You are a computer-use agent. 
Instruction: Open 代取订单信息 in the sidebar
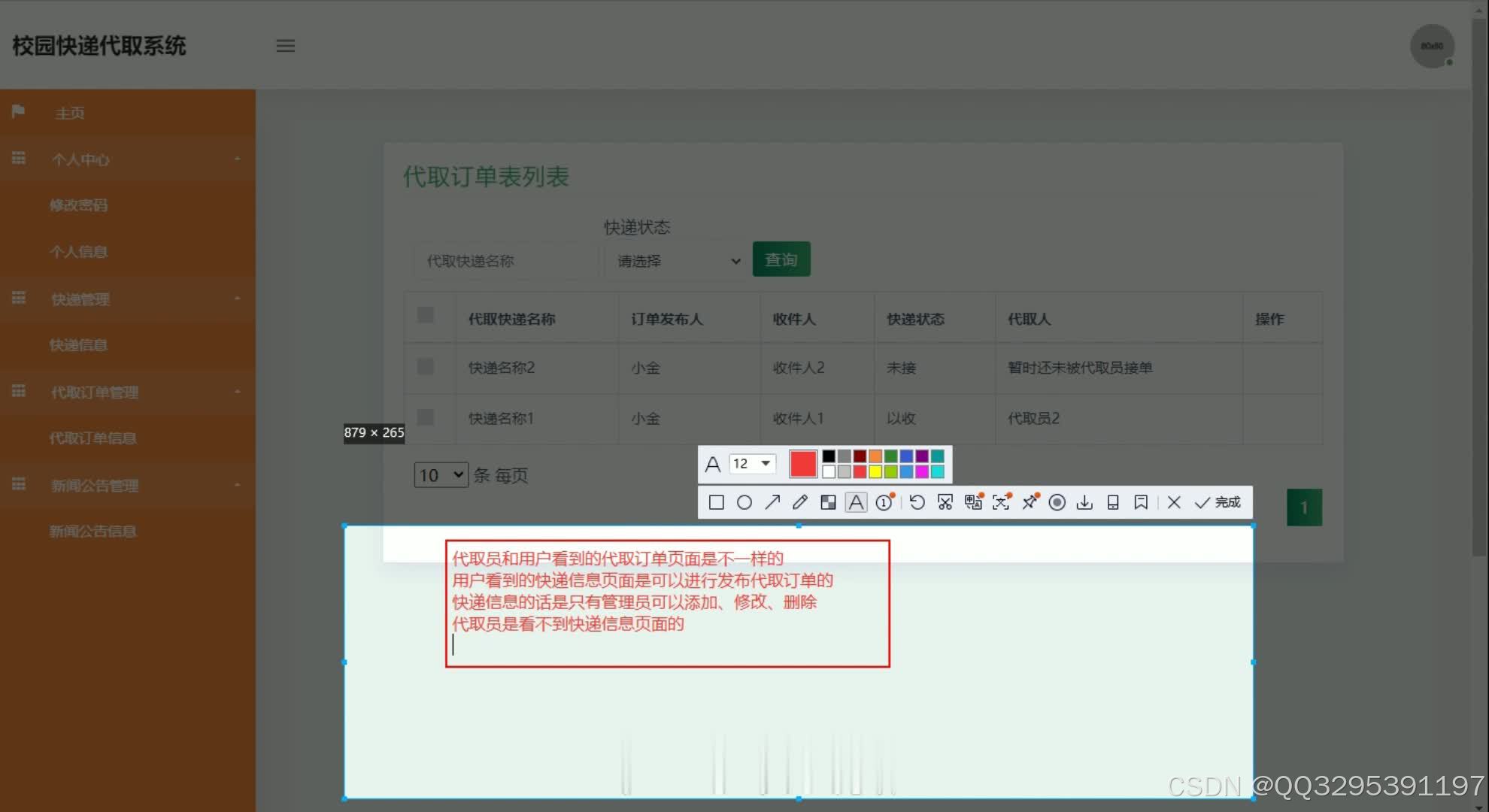point(92,438)
